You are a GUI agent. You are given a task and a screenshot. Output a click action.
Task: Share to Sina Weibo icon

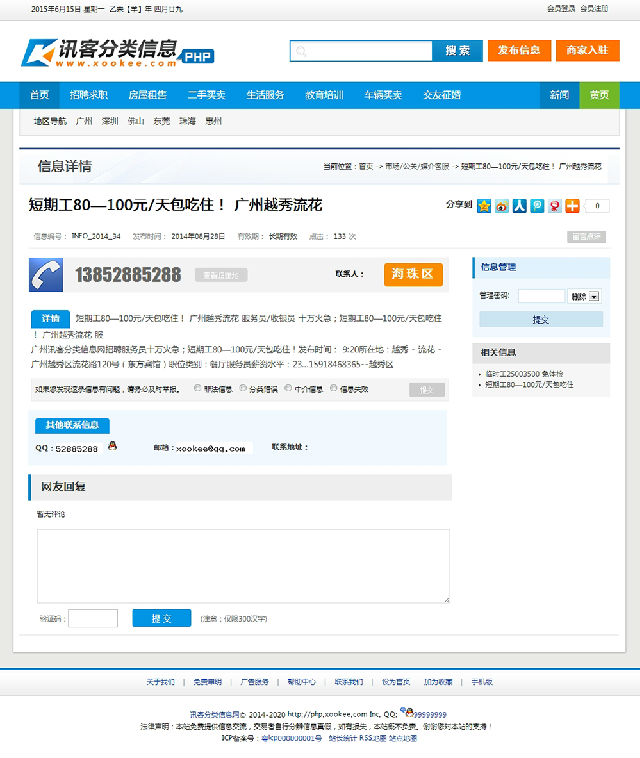tap(502, 206)
